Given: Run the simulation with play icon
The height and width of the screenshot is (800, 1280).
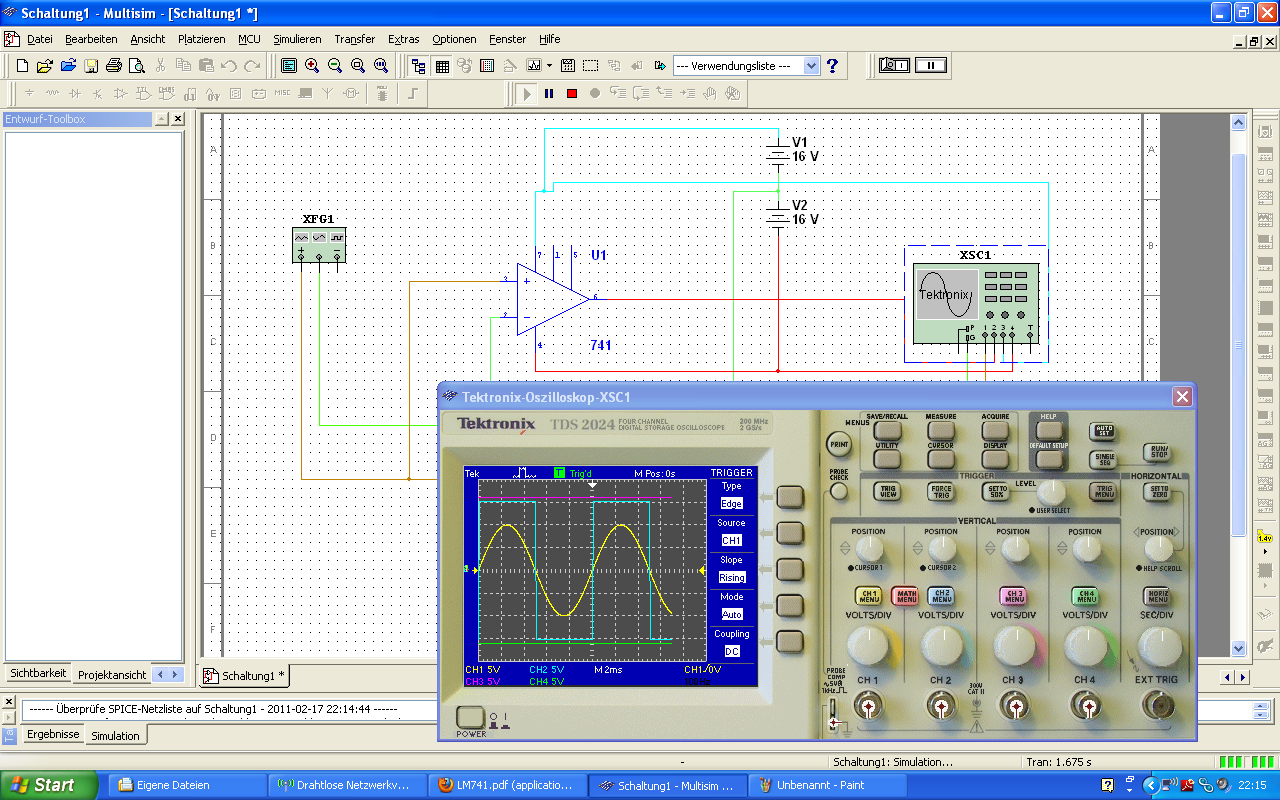Looking at the screenshot, I should click(x=527, y=94).
